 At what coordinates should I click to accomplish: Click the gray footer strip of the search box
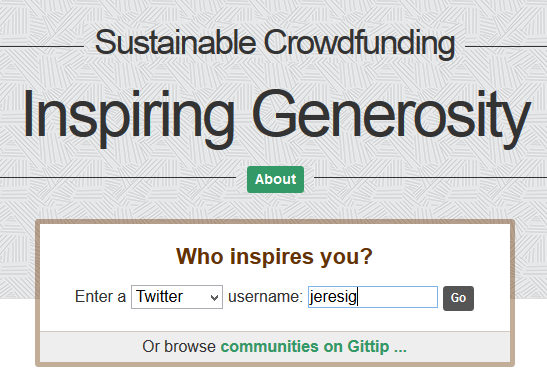coord(275,347)
